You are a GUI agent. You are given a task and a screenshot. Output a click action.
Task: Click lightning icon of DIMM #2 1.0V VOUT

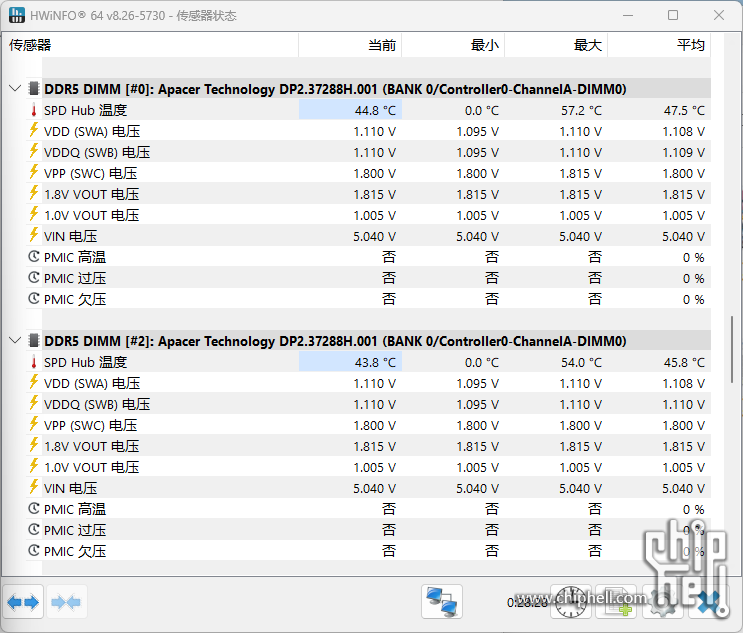click(x=34, y=466)
